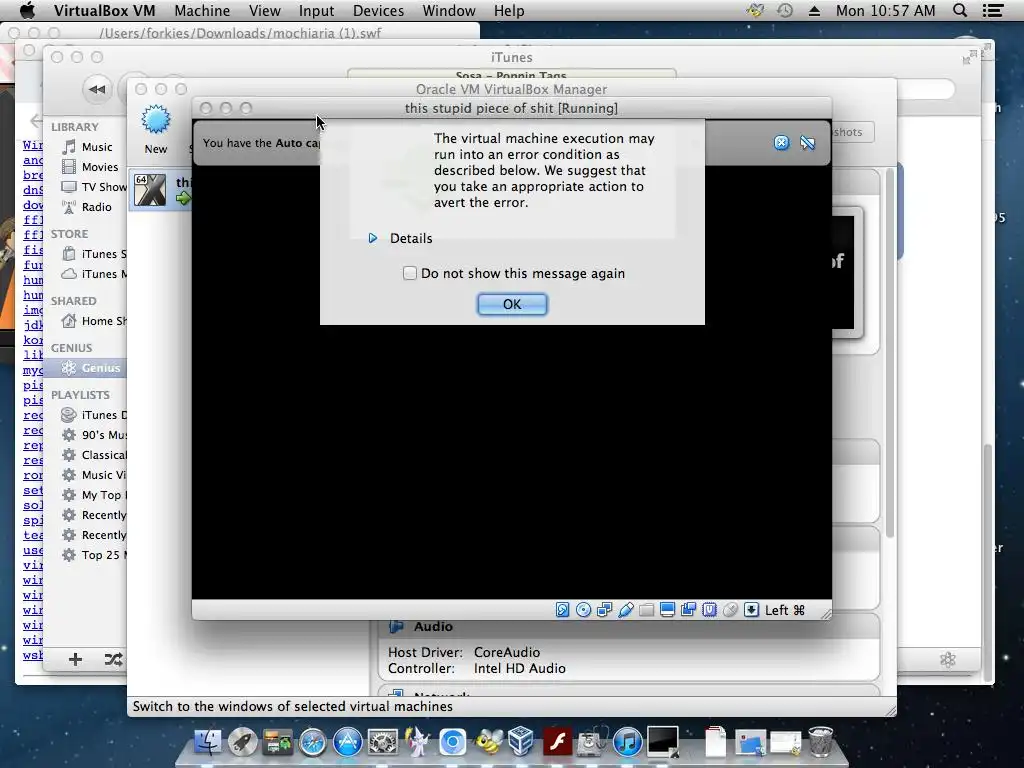The image size is (1024, 768).
Task: Click the video capture indicator in VM status bar
Action: click(x=688, y=610)
